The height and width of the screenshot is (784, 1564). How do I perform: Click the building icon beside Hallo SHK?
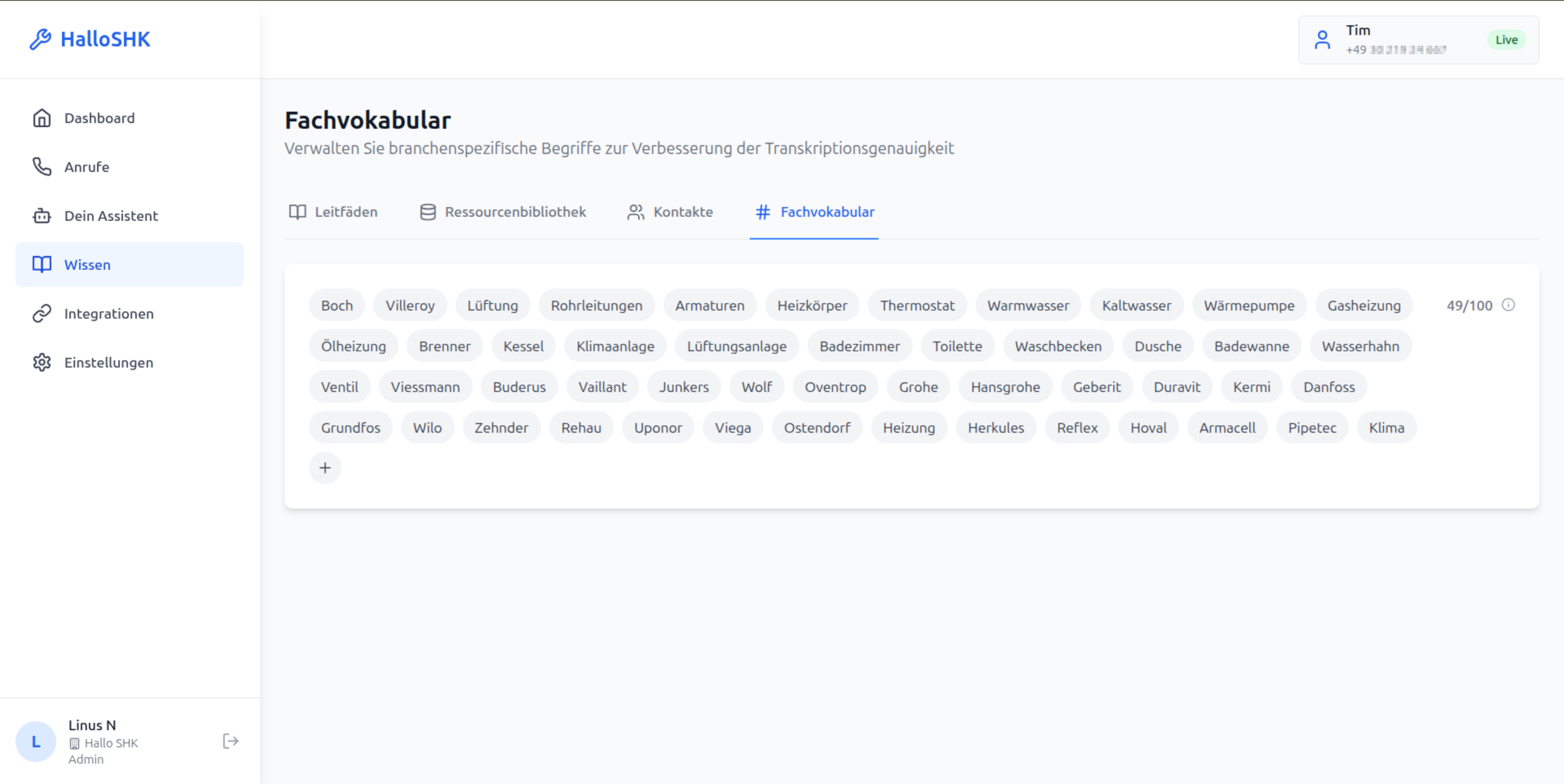pos(74,743)
